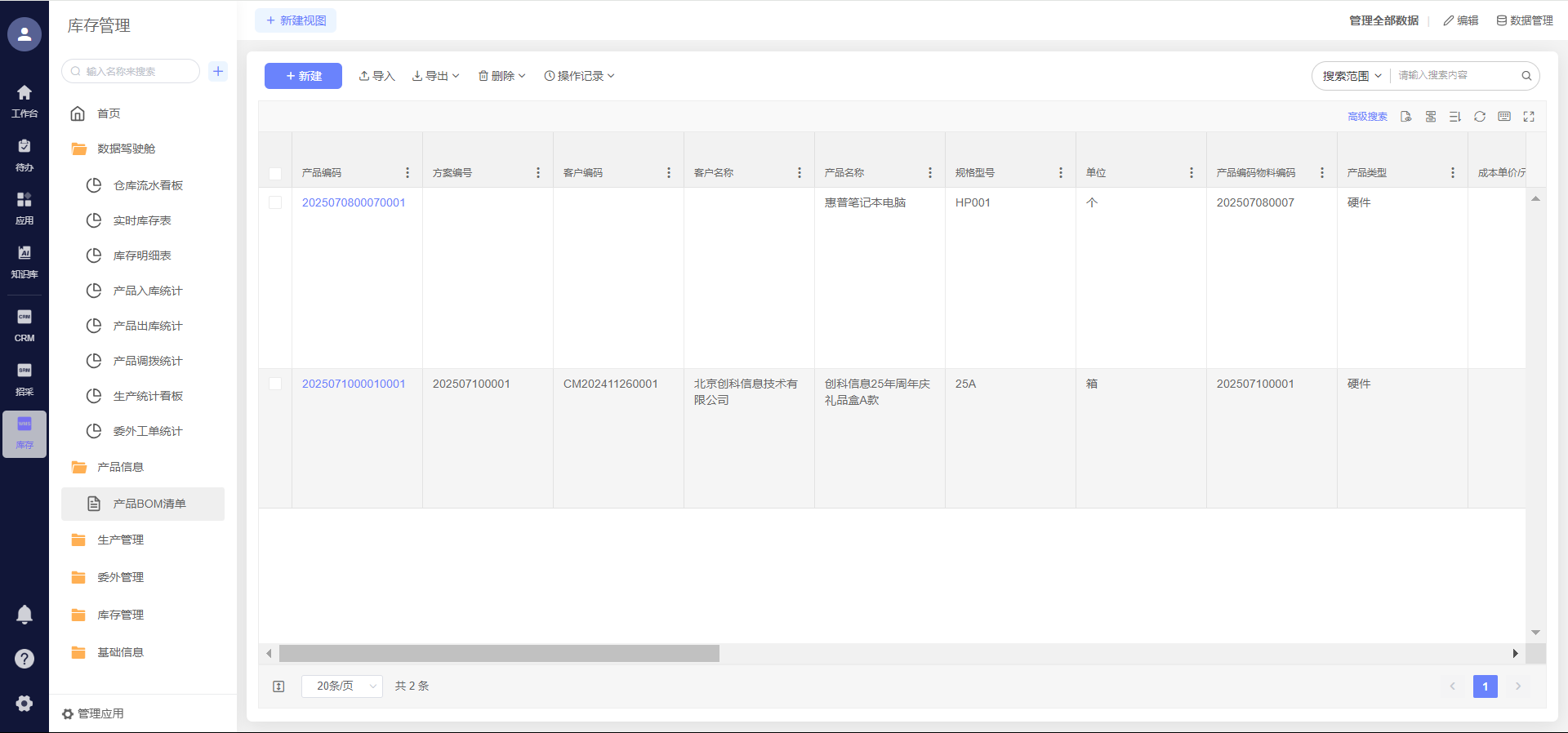This screenshot has height=733, width=1568.
Task: Open 实时库存表 in the sidebar
Action: pos(142,220)
